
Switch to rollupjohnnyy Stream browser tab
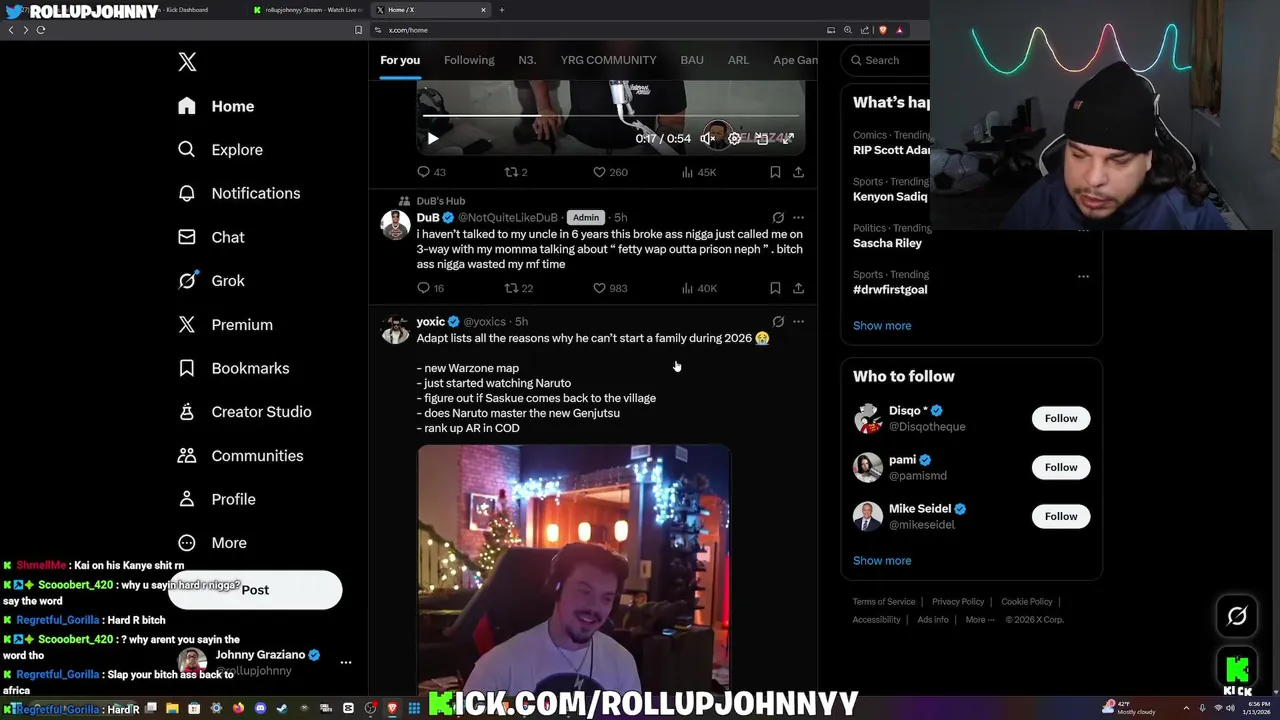tap(309, 10)
